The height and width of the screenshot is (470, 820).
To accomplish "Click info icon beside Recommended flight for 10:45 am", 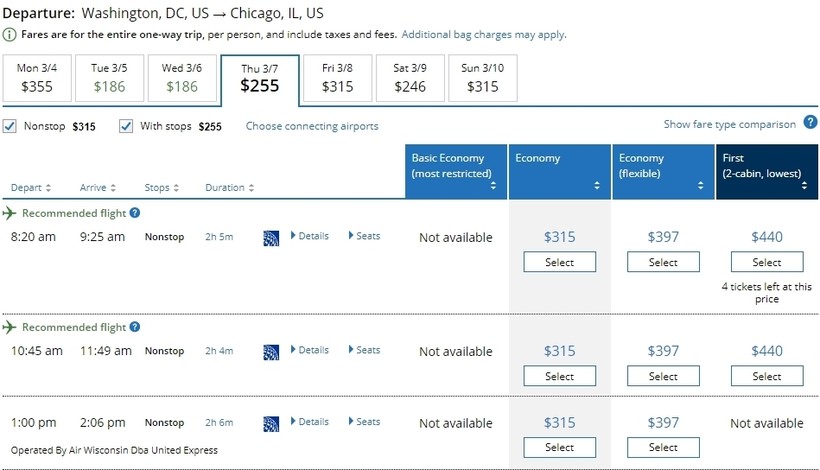I will (135, 327).
